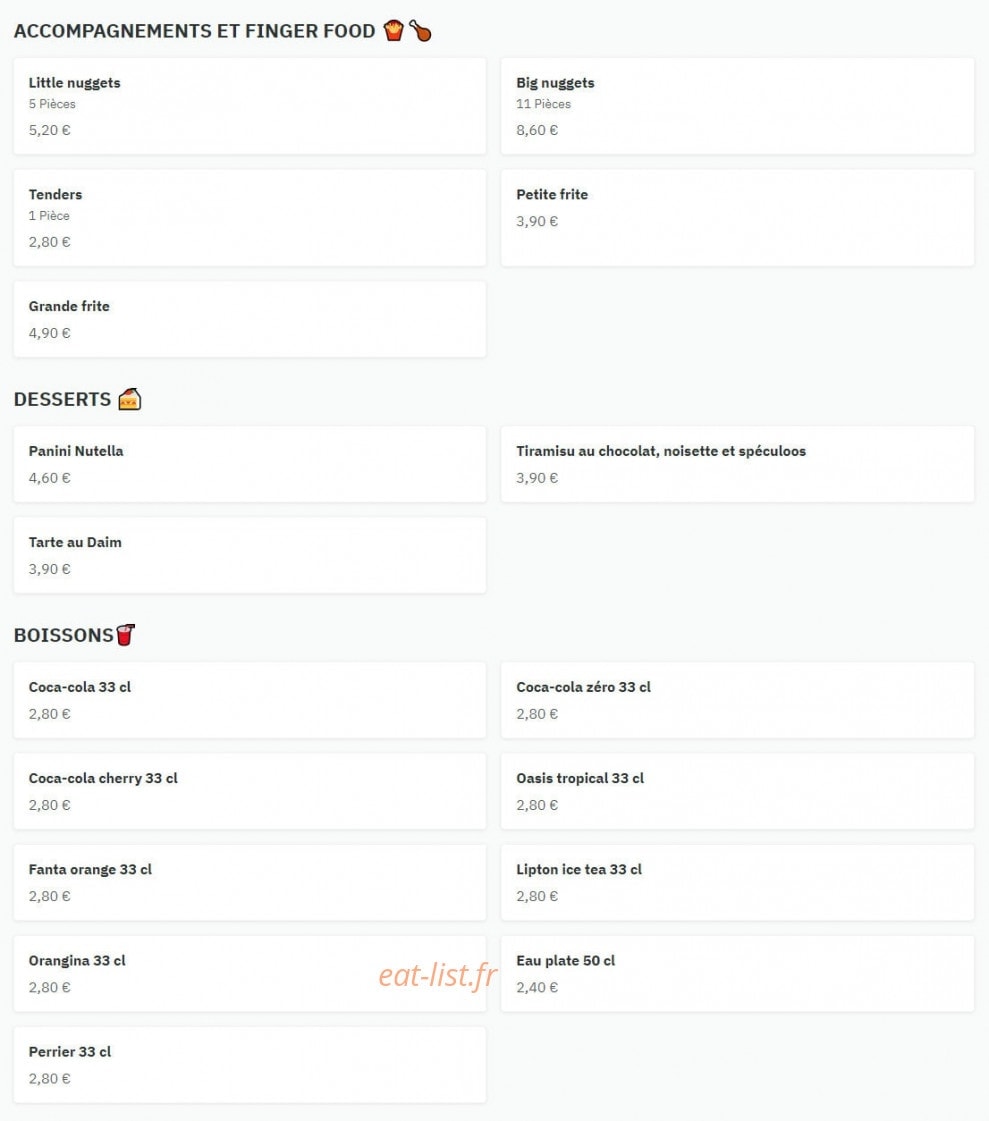989x1121 pixels.
Task: Select Coca-cola 33 cl drink
Action: 250,700
